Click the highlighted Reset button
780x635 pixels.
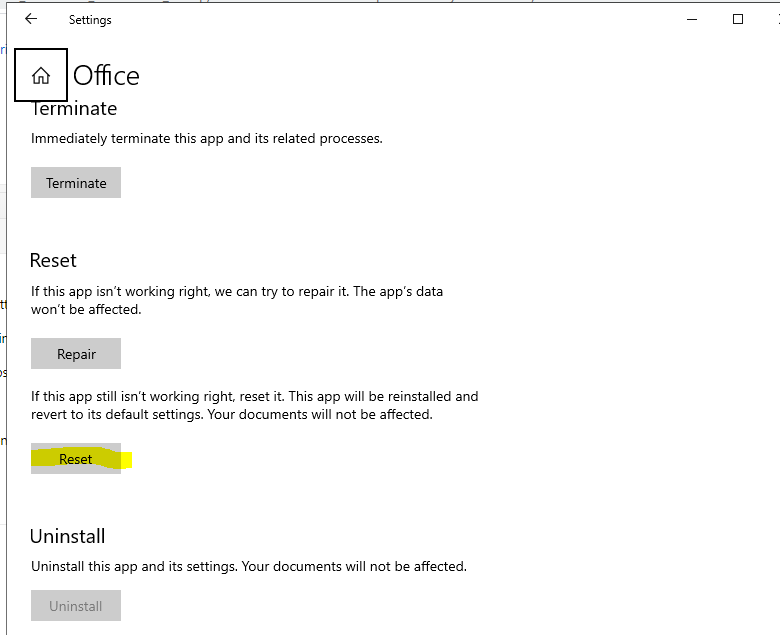(x=76, y=458)
